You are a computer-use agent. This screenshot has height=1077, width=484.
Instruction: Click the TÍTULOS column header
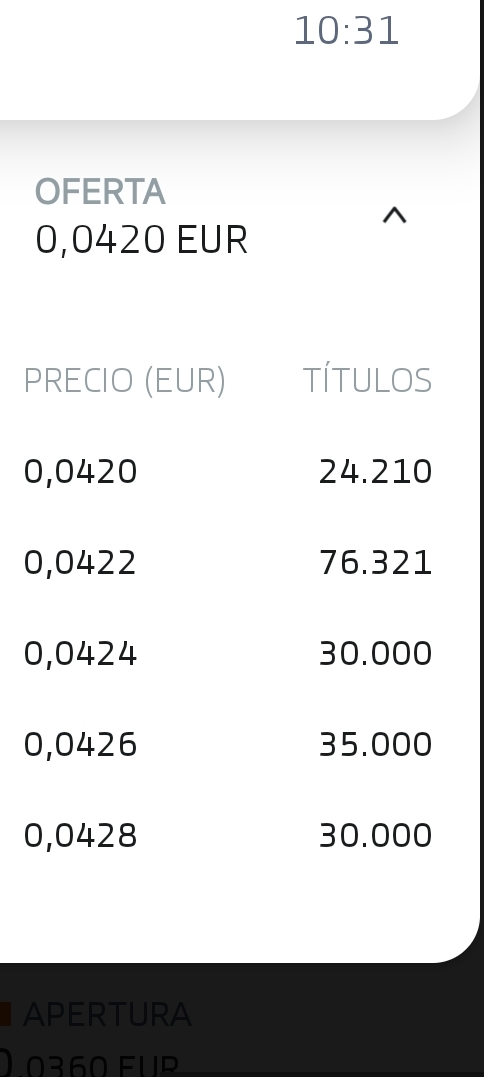pos(367,380)
